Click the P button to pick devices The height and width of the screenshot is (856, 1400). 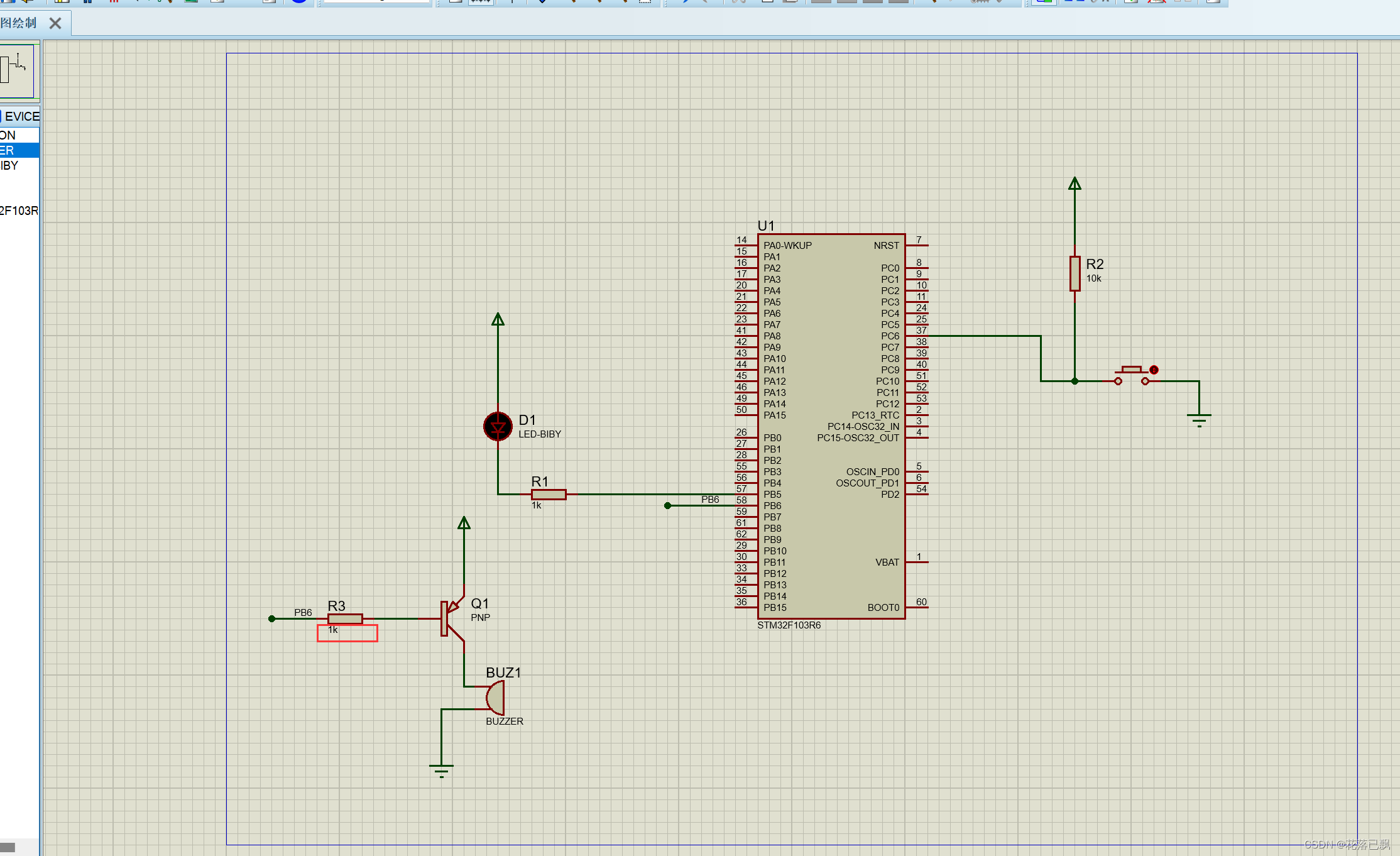click(x=3, y=116)
